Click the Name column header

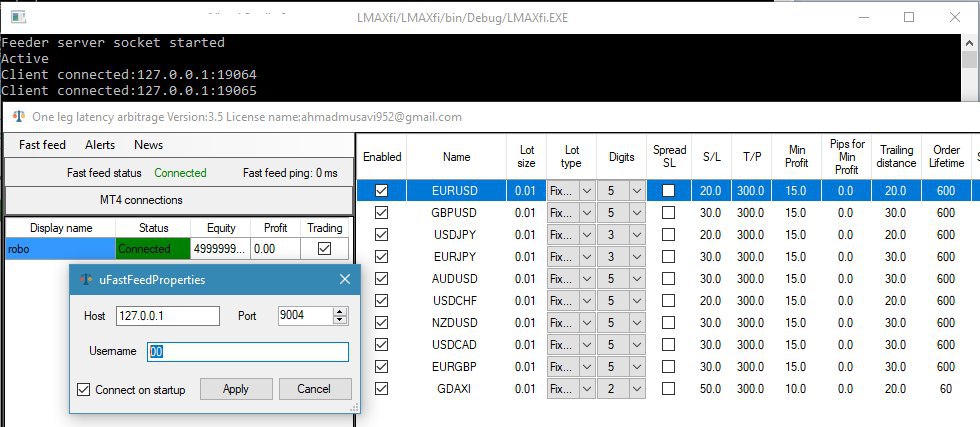(x=456, y=157)
